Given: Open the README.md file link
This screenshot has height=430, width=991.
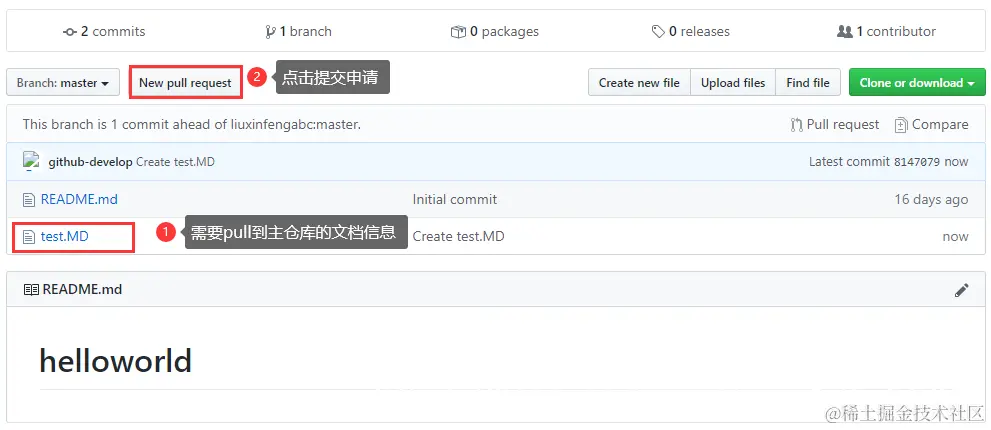Looking at the screenshot, I should (79, 199).
